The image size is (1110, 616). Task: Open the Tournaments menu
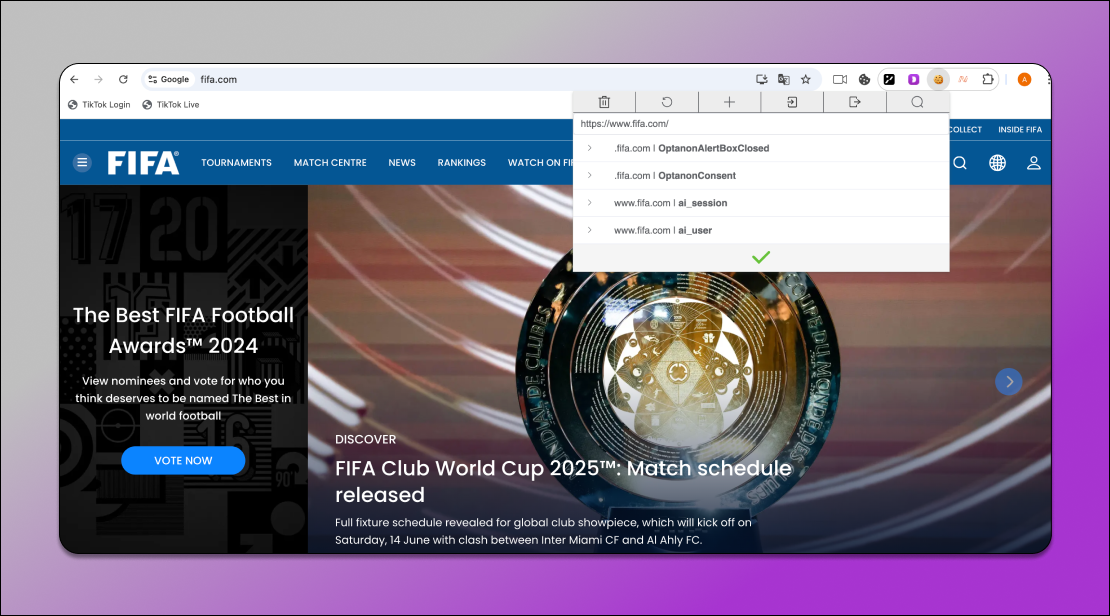(x=236, y=163)
